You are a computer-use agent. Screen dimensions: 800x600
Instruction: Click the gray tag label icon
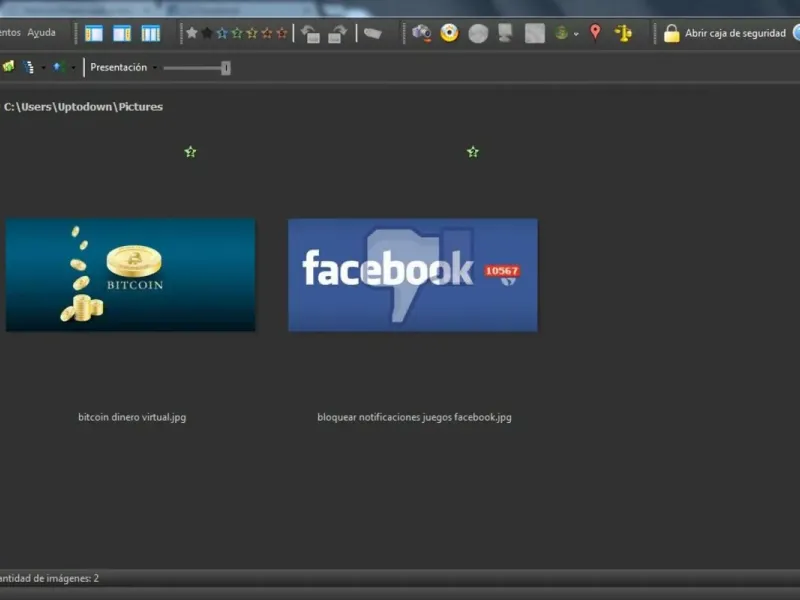click(372, 34)
